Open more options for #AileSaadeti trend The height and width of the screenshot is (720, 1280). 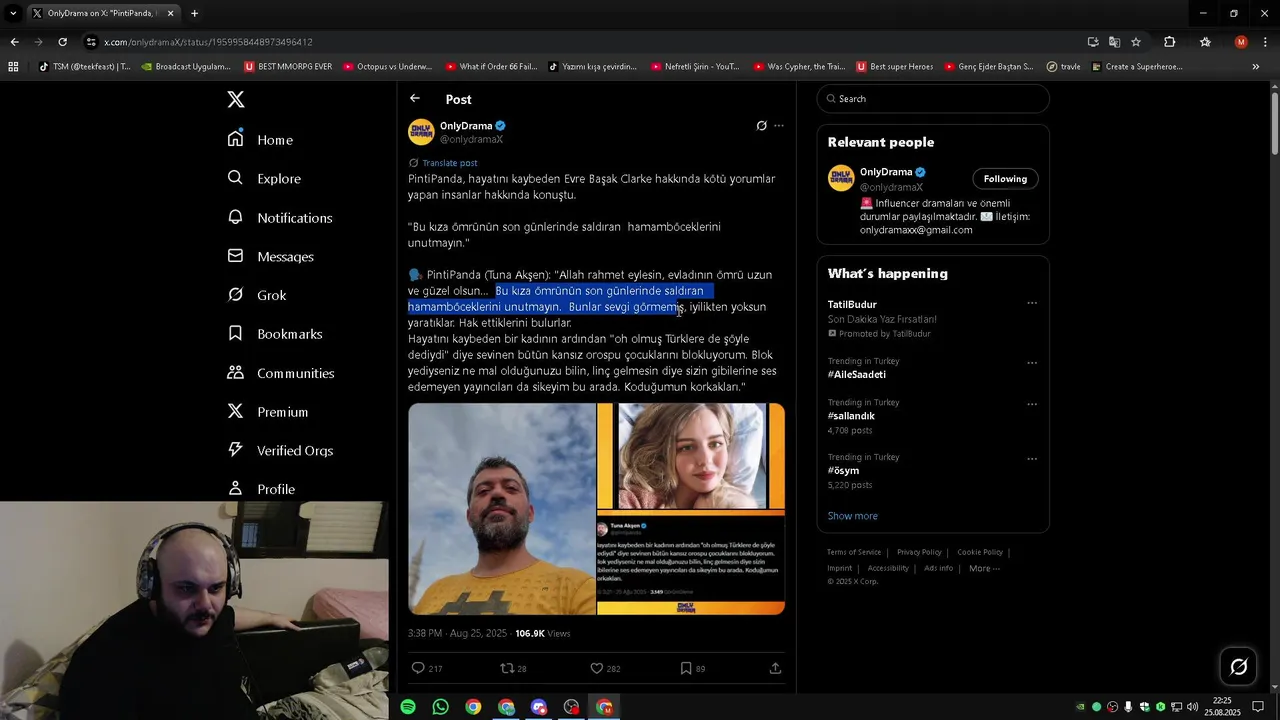pyautogui.click(x=1032, y=362)
